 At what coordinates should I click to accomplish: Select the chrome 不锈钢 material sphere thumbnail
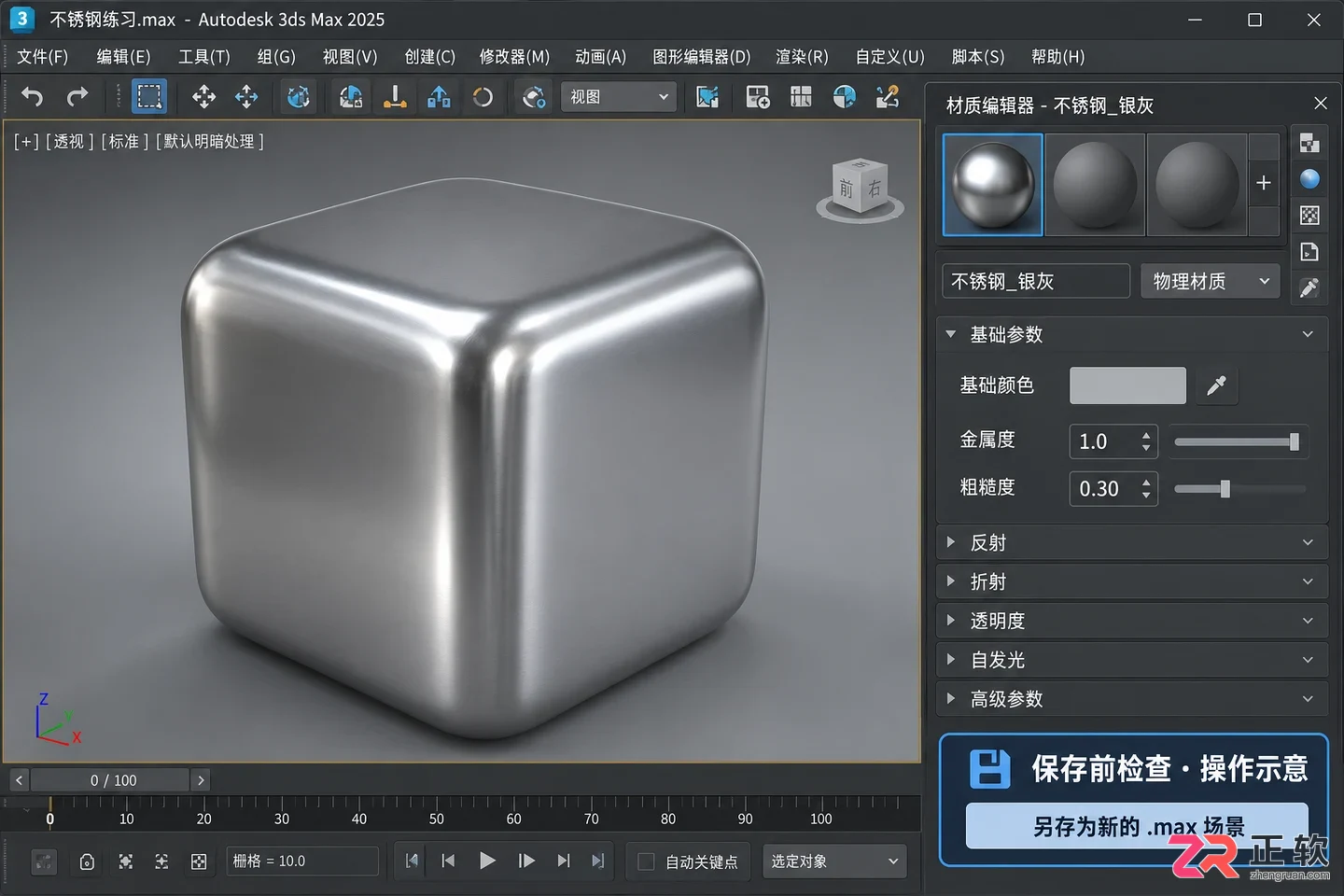(993, 184)
